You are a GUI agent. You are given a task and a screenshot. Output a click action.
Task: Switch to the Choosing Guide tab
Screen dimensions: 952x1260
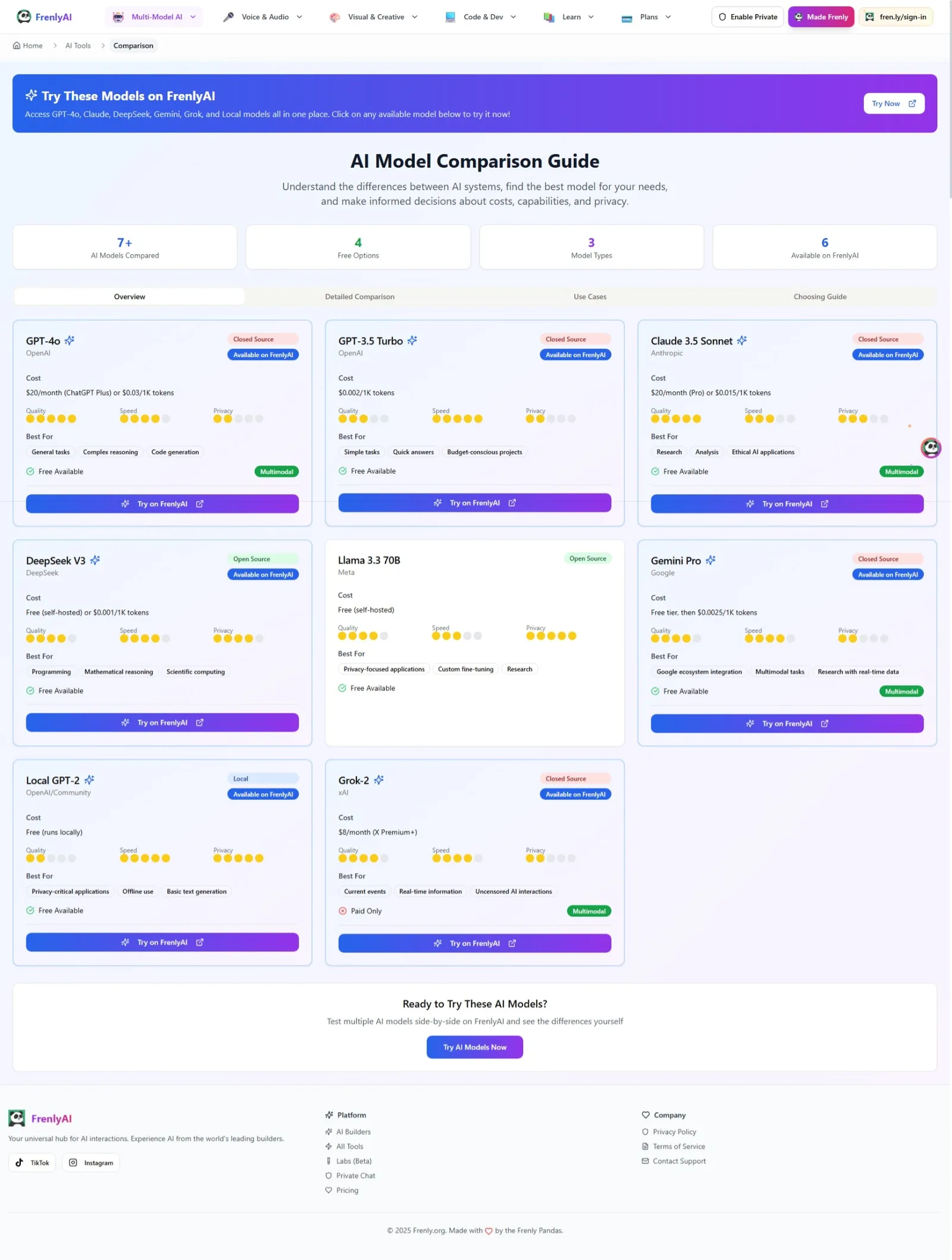820,296
